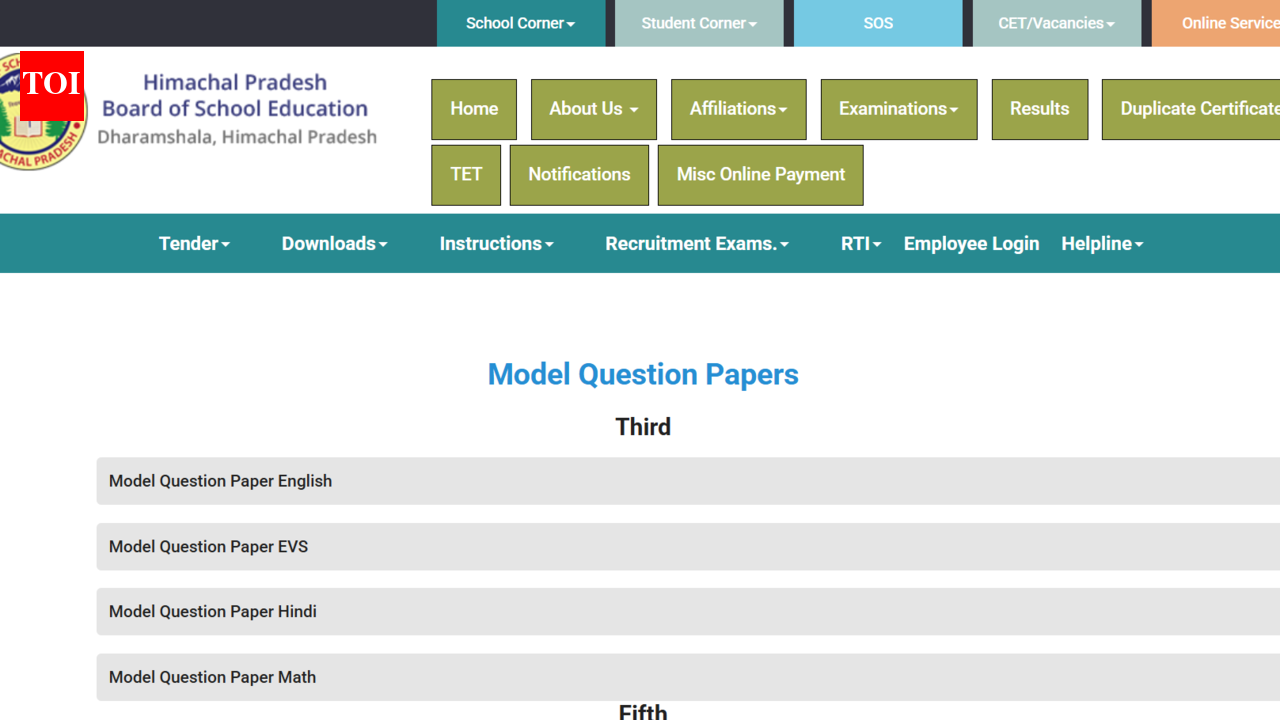The height and width of the screenshot is (720, 1280).
Task: Open Model Question Paper Math
Action: pos(688,677)
